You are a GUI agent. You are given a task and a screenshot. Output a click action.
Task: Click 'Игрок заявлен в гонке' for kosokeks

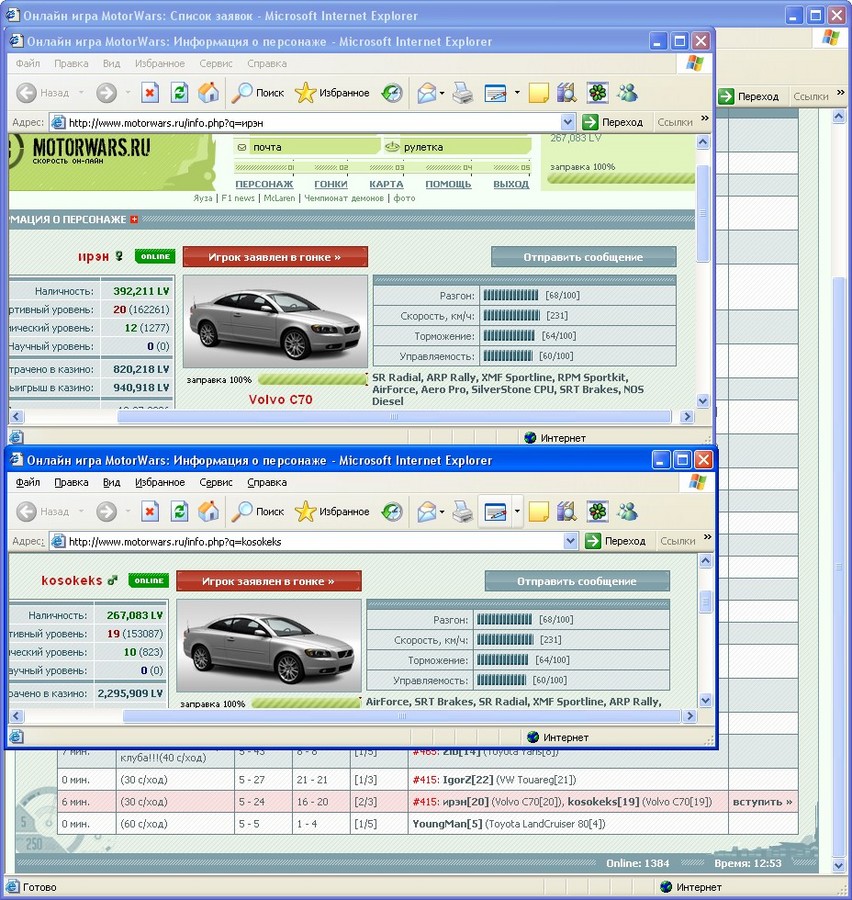[x=269, y=581]
